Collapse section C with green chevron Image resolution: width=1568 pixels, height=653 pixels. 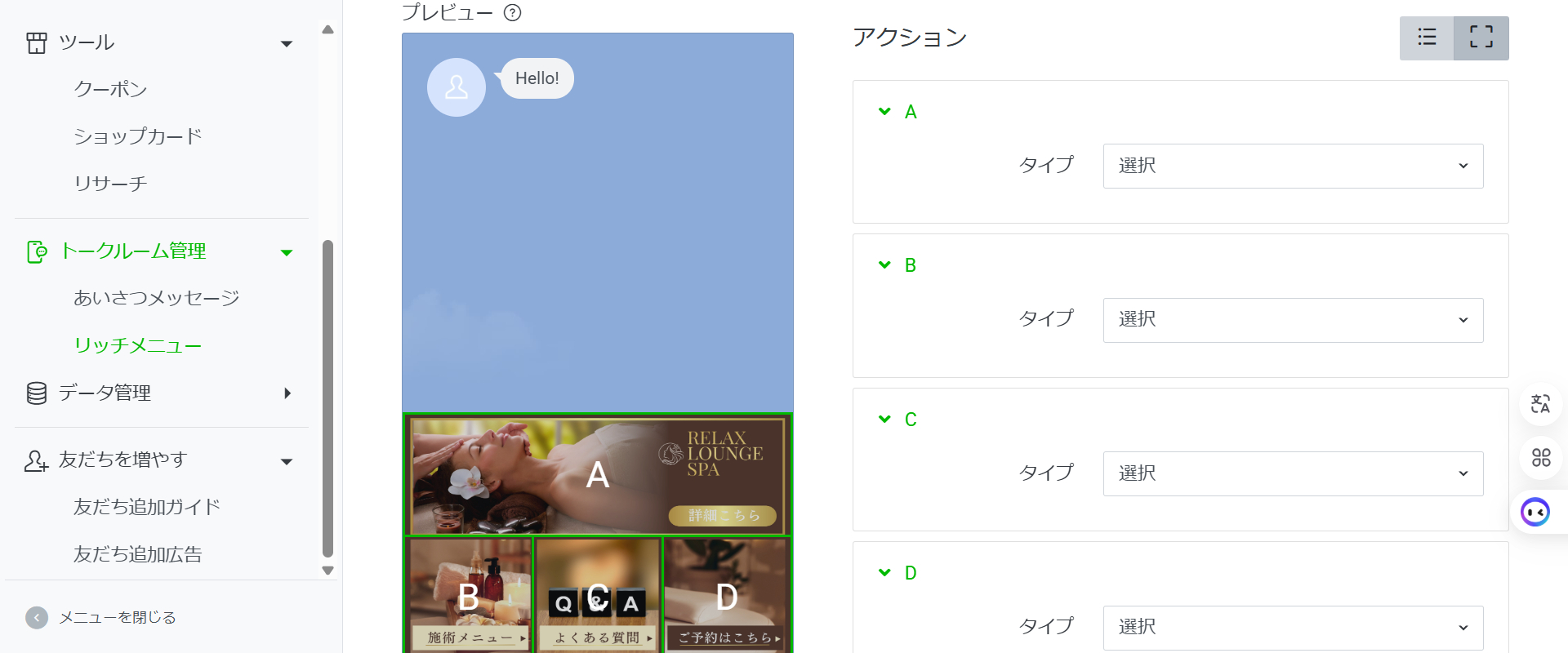click(884, 419)
